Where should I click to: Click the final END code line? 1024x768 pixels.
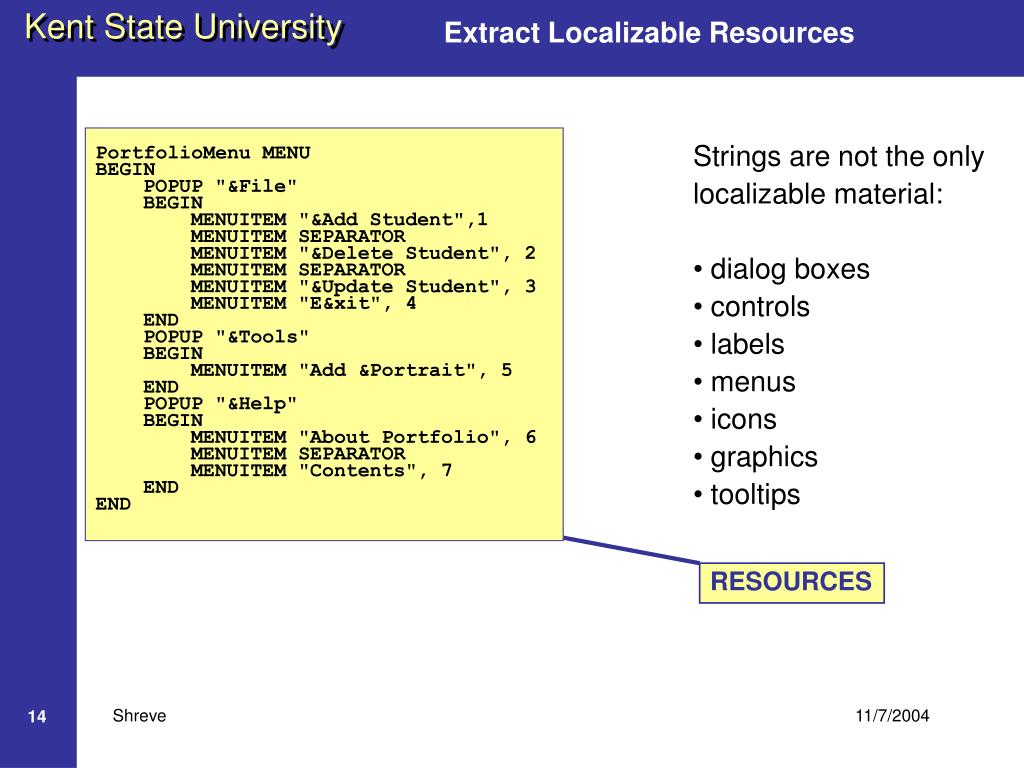coord(113,504)
